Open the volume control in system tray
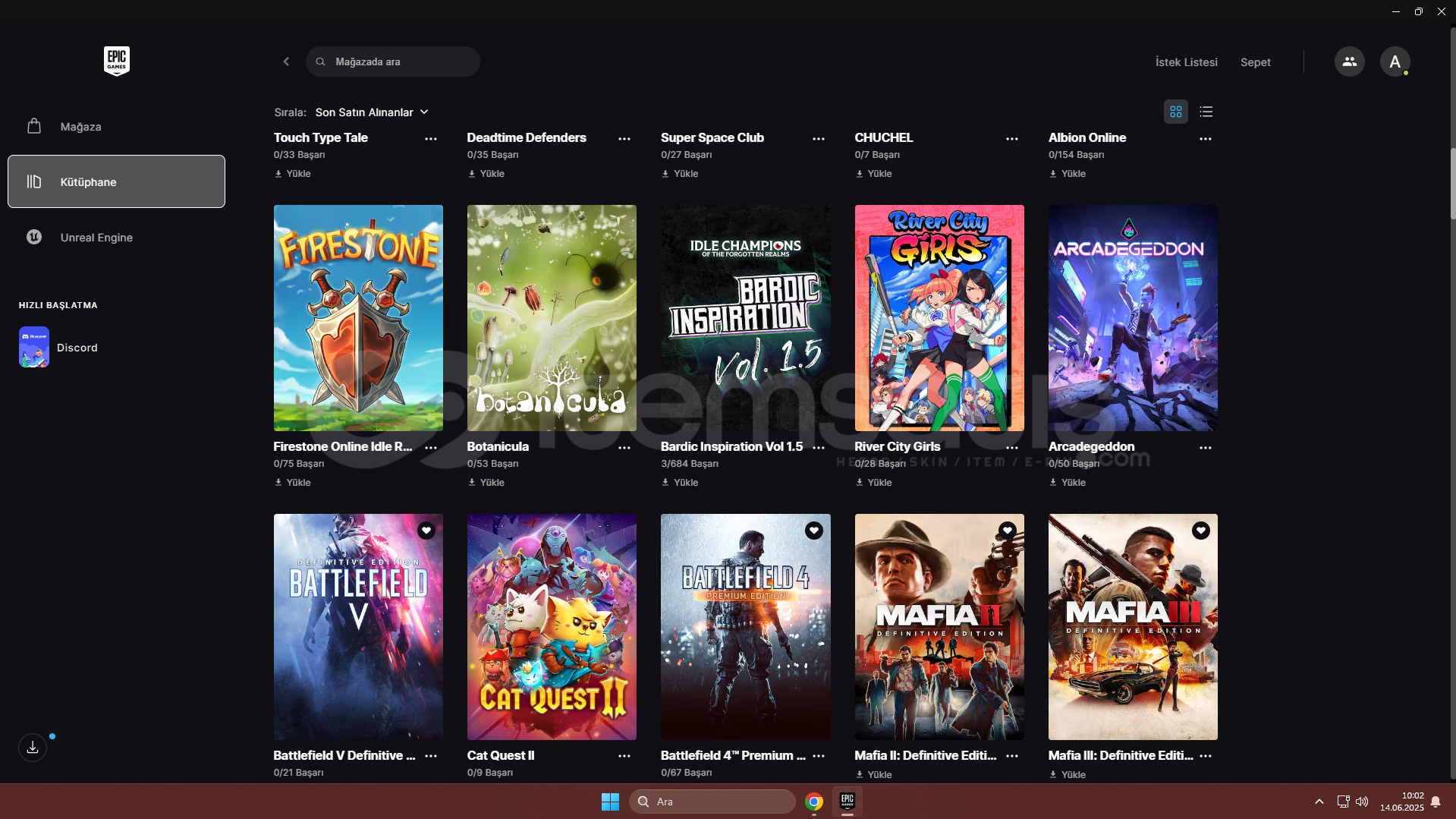The image size is (1456, 819). [1362, 802]
